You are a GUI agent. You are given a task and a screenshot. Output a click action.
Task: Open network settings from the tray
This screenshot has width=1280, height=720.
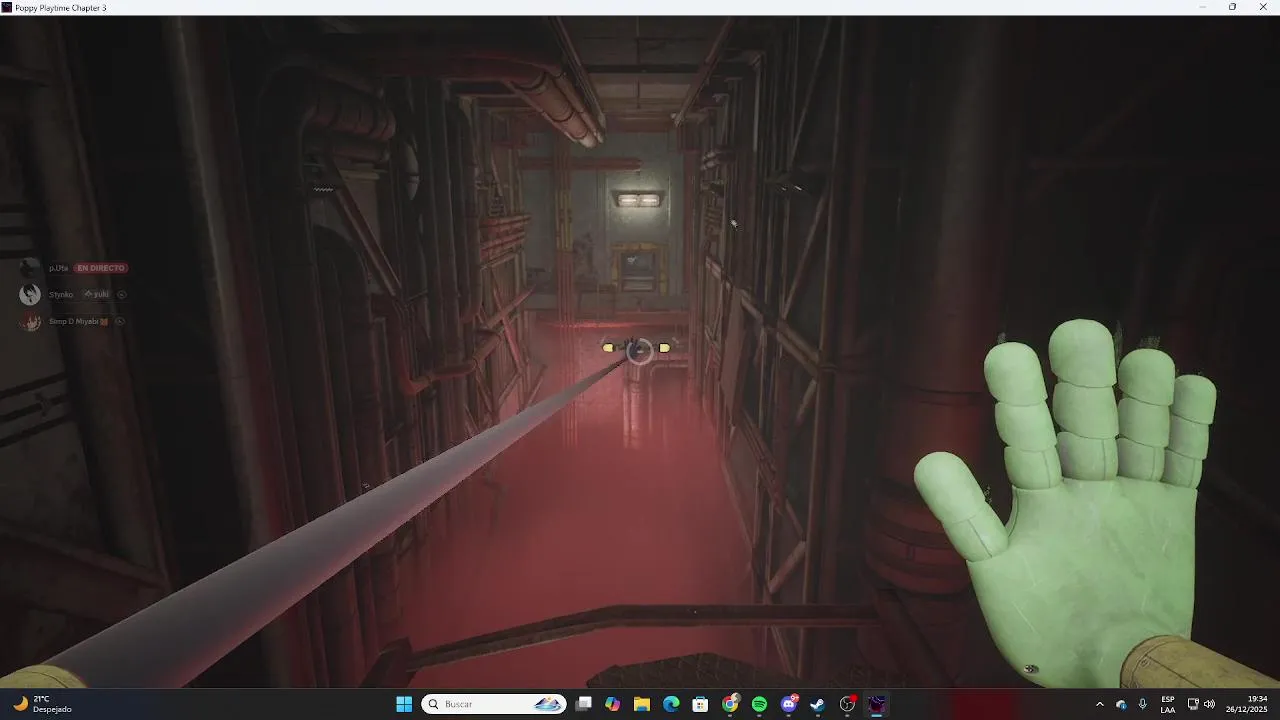coord(1193,704)
